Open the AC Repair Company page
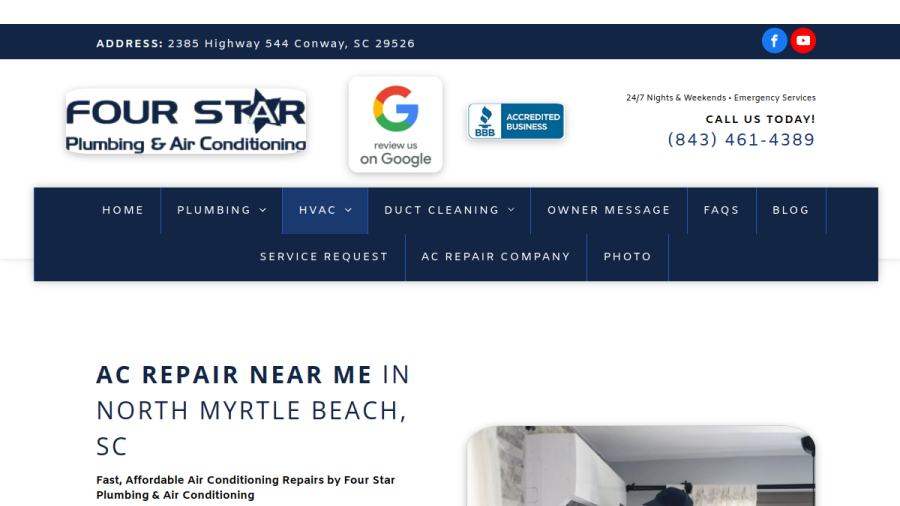The image size is (900, 506). coord(496,257)
